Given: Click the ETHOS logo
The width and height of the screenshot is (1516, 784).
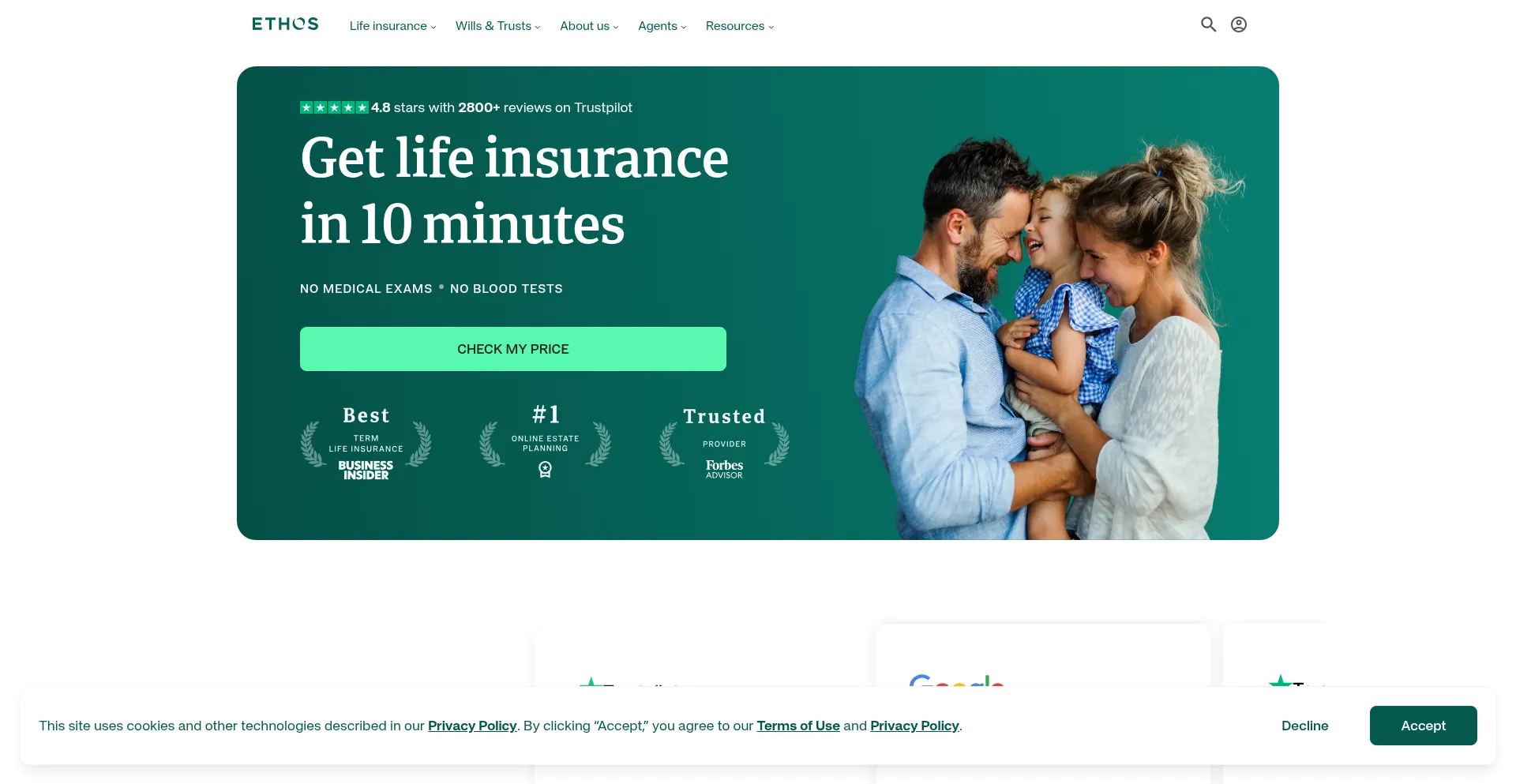Looking at the screenshot, I should (x=285, y=24).
